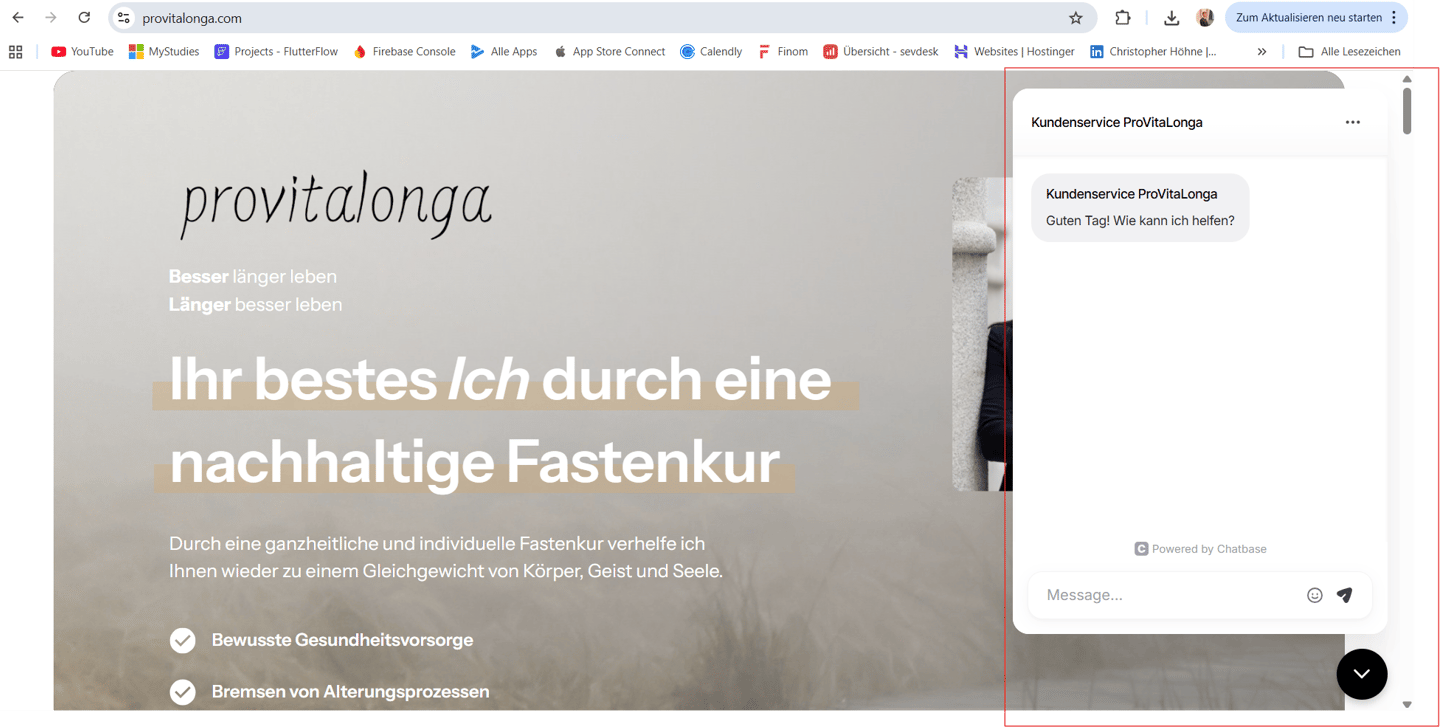This screenshot has width=1440, height=727.
Task: Open chat options three-dot menu
Action: click(1353, 122)
